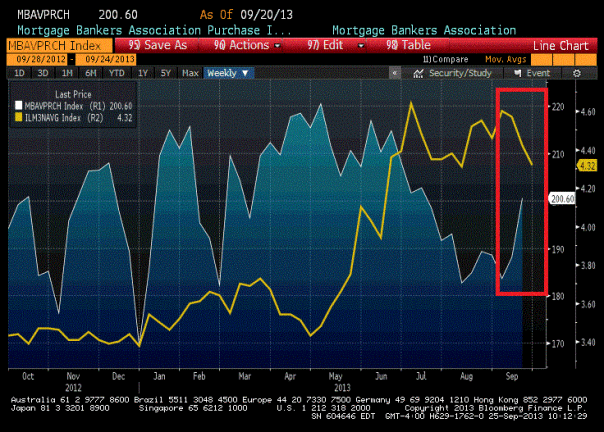Click the 200.60 white value tag

tap(562, 199)
